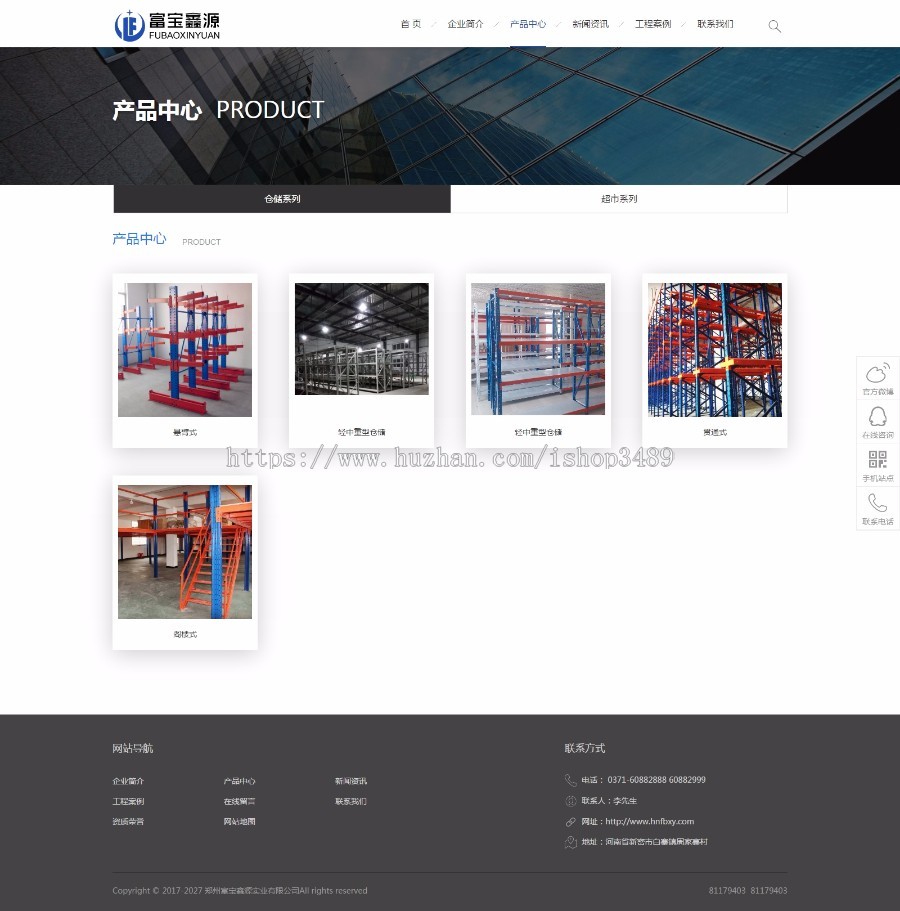The height and width of the screenshot is (911, 900).
Task: Open footer link 联系我们
Action: (351, 801)
